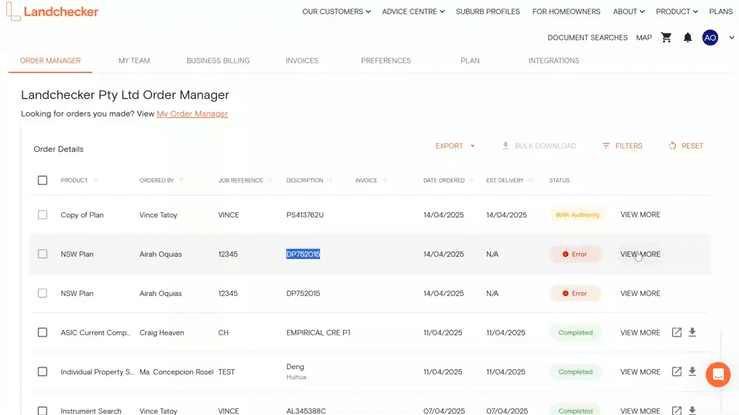This screenshot has height=415, width=739.
Task: Open the notifications bell
Action: point(688,37)
